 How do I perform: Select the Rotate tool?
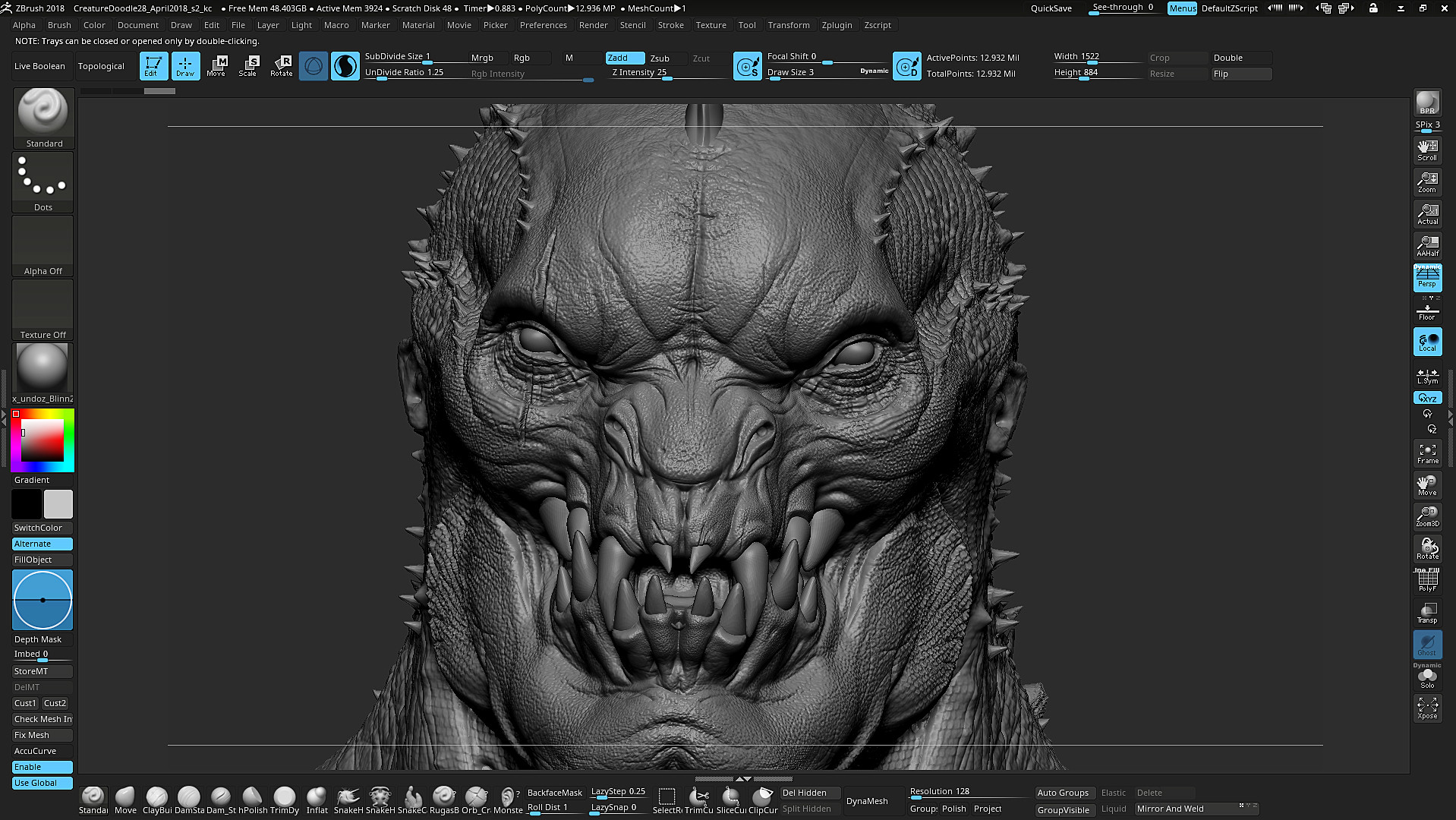point(282,66)
